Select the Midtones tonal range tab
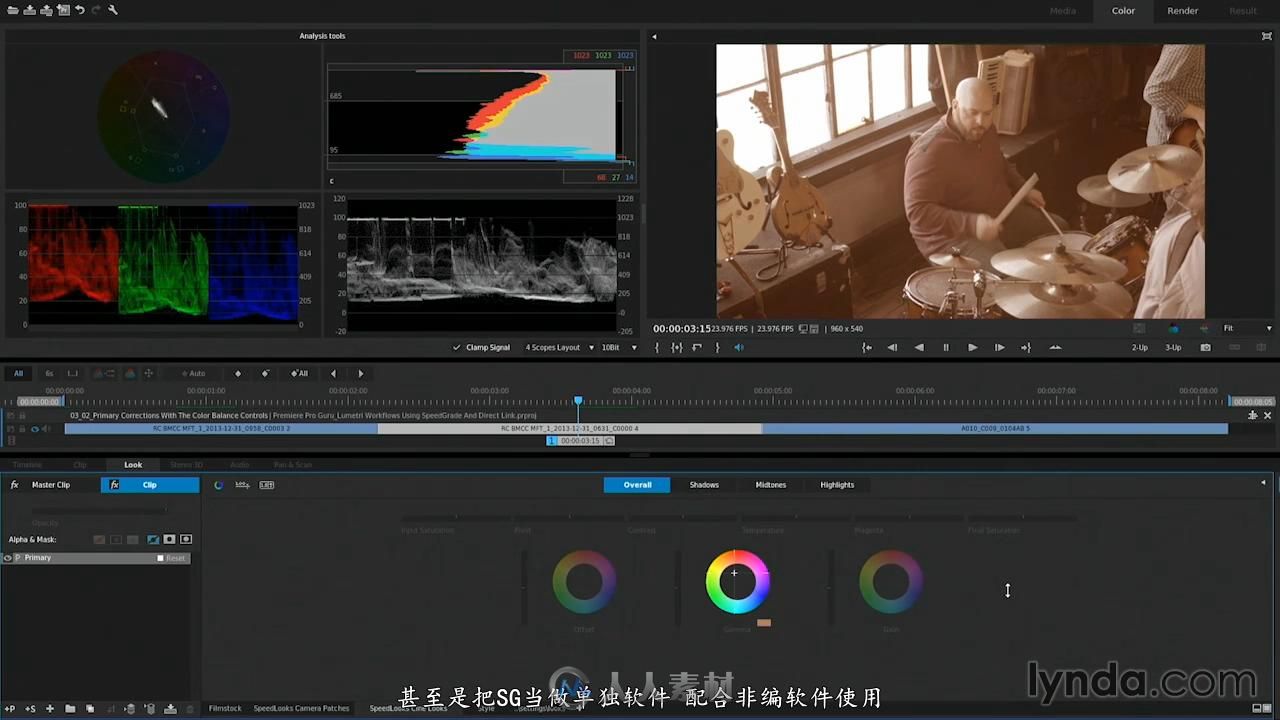The image size is (1280, 720). 770,484
